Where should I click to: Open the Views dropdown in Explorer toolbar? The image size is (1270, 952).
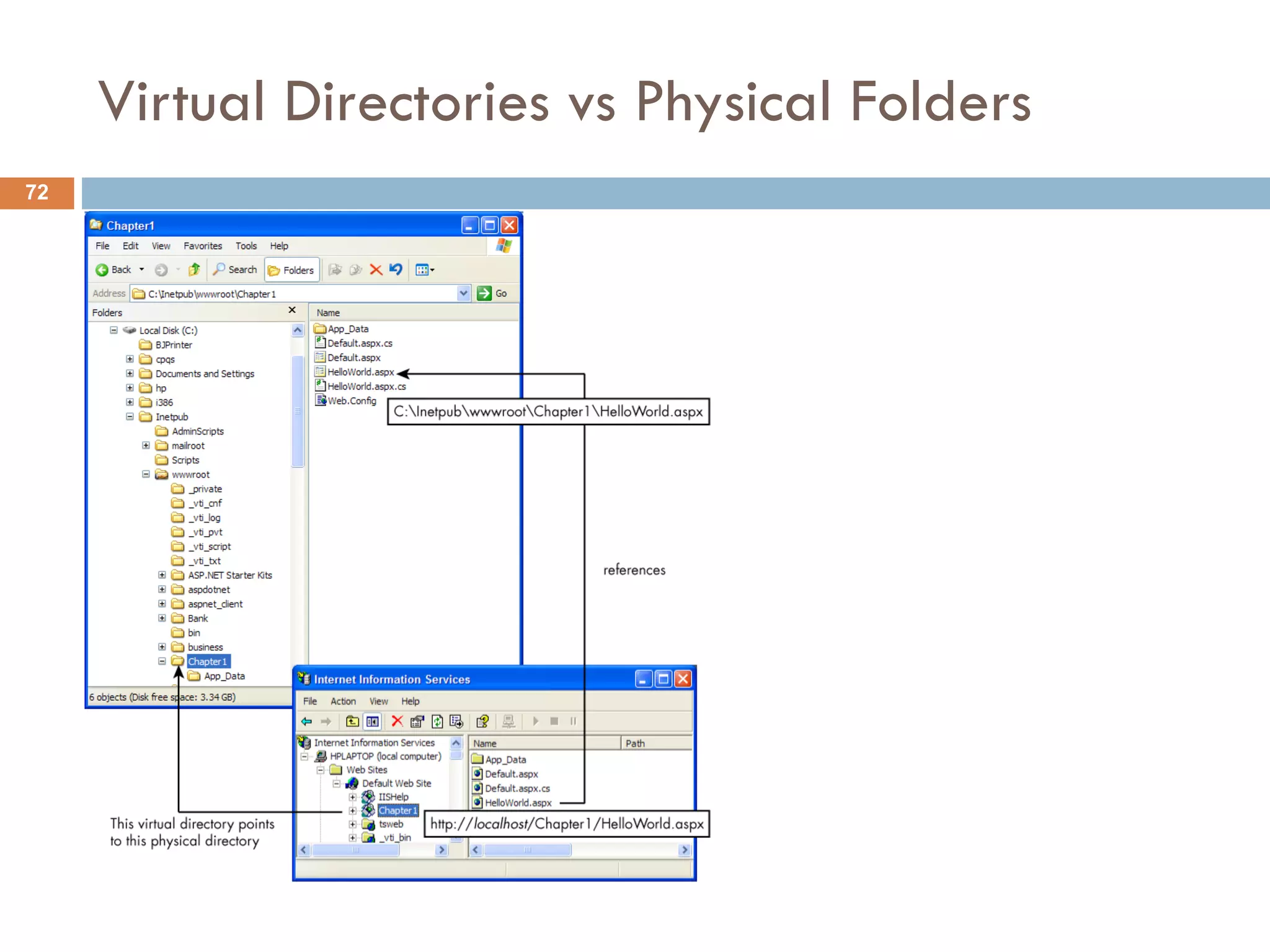point(425,270)
